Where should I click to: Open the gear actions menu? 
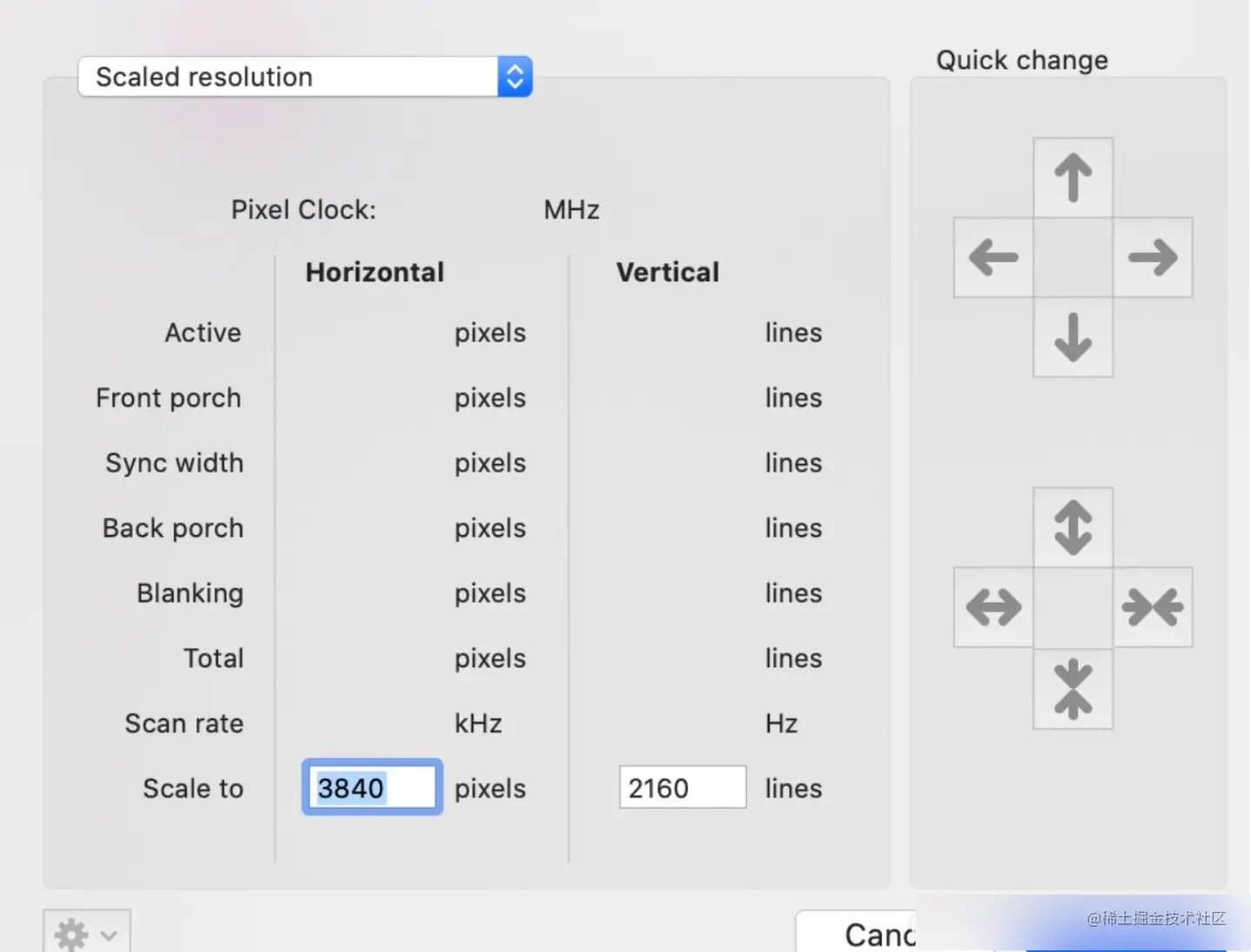(x=86, y=934)
